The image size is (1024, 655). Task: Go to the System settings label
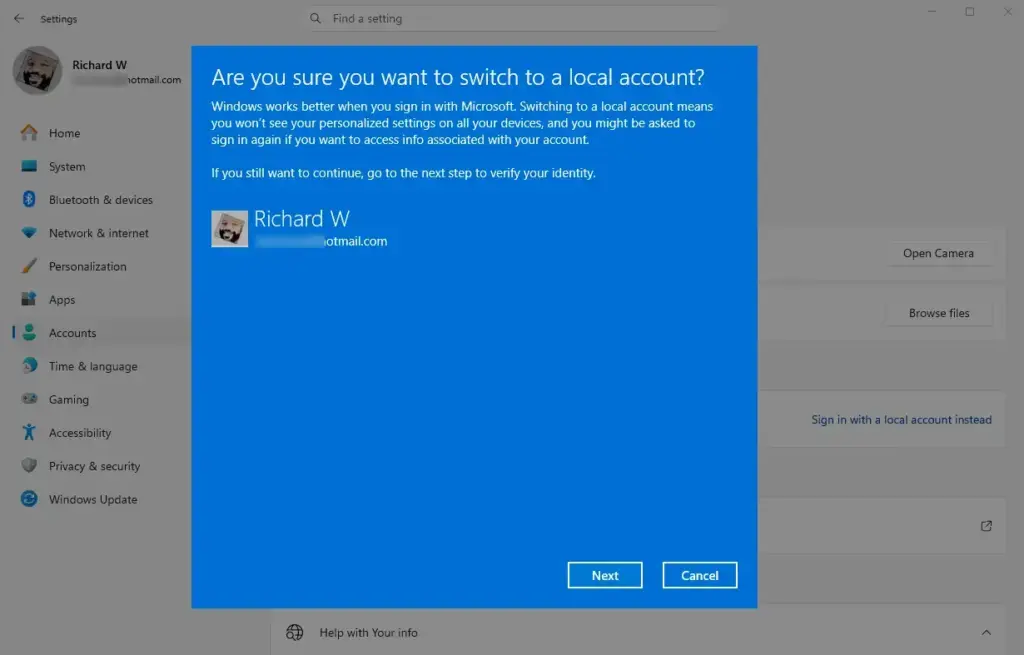point(67,167)
